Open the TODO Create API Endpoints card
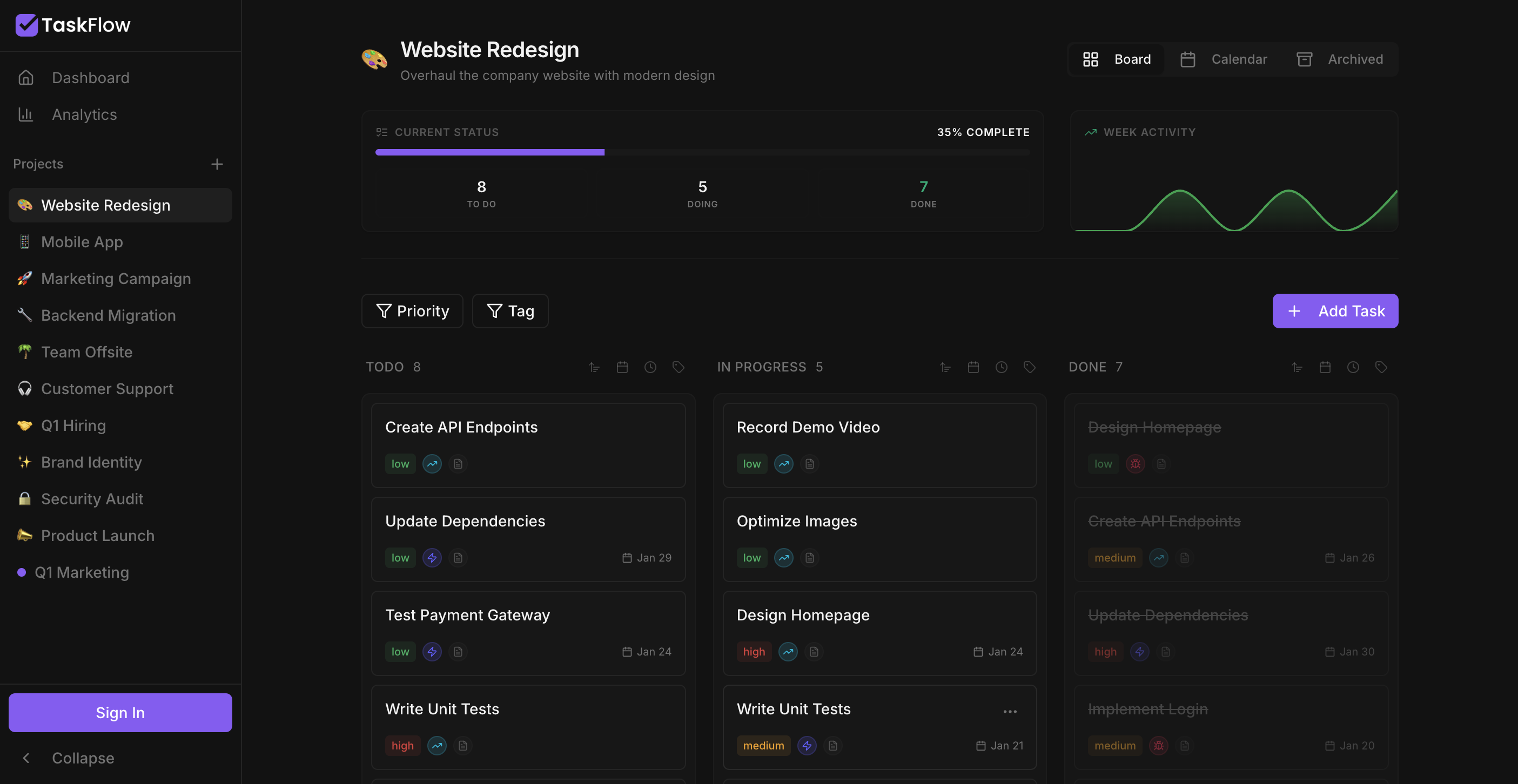The width and height of the screenshot is (1518, 784). [528, 445]
